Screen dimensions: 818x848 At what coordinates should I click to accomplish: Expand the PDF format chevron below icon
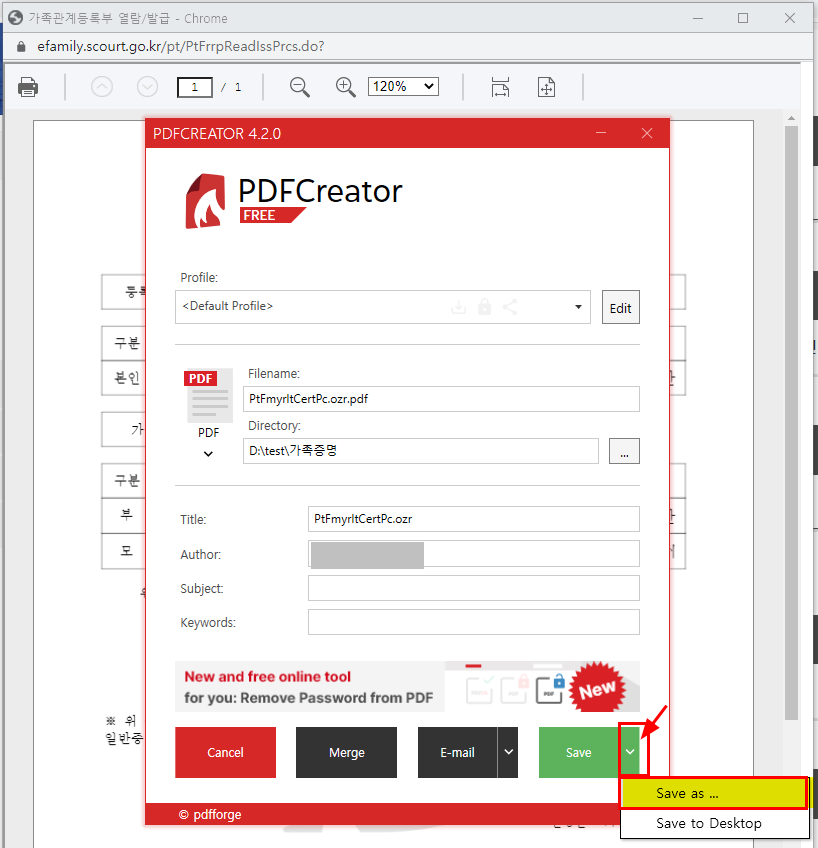(x=208, y=454)
